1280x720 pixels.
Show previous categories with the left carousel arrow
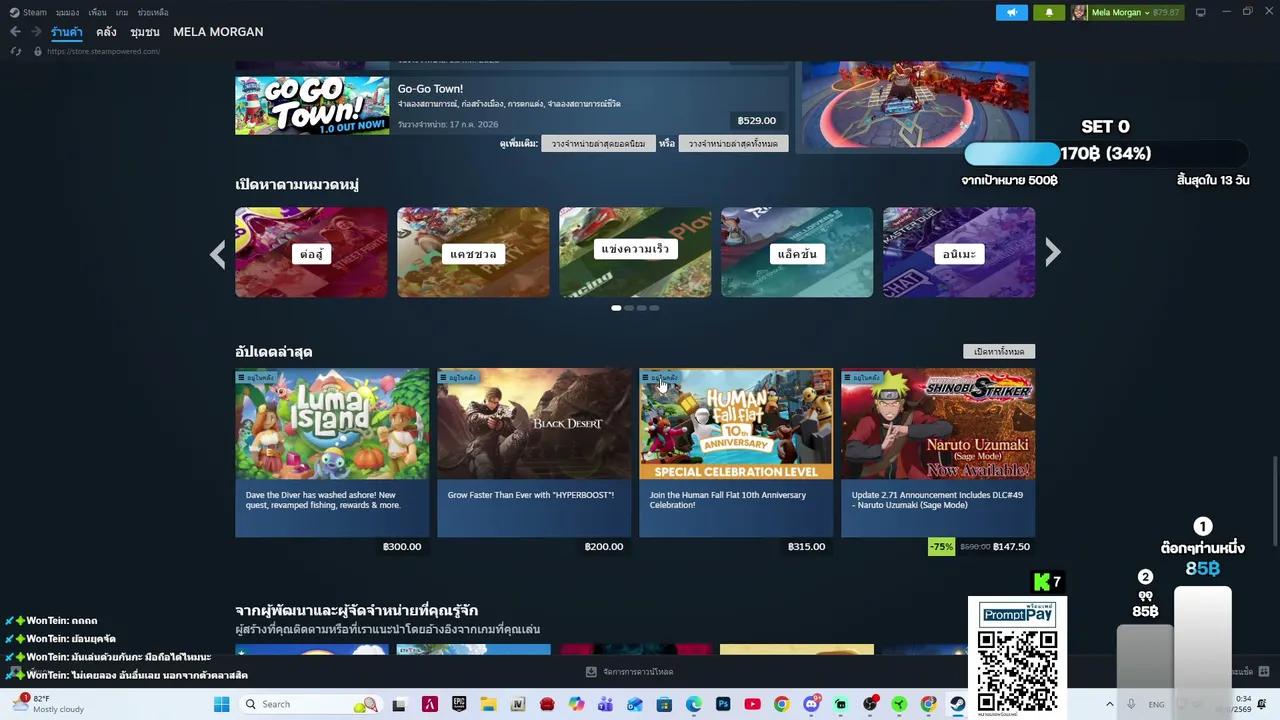[217, 253]
